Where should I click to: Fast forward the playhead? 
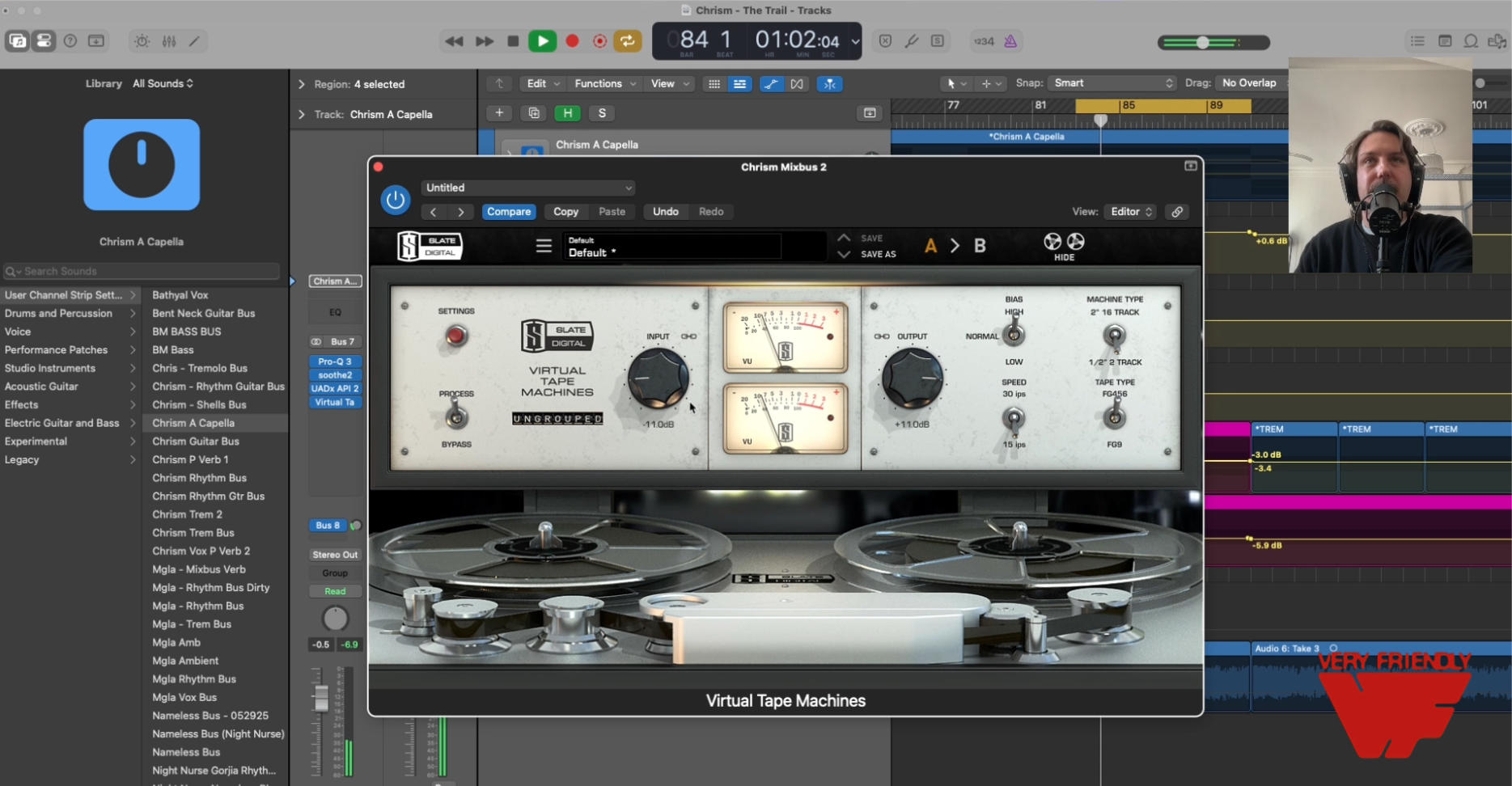485,41
